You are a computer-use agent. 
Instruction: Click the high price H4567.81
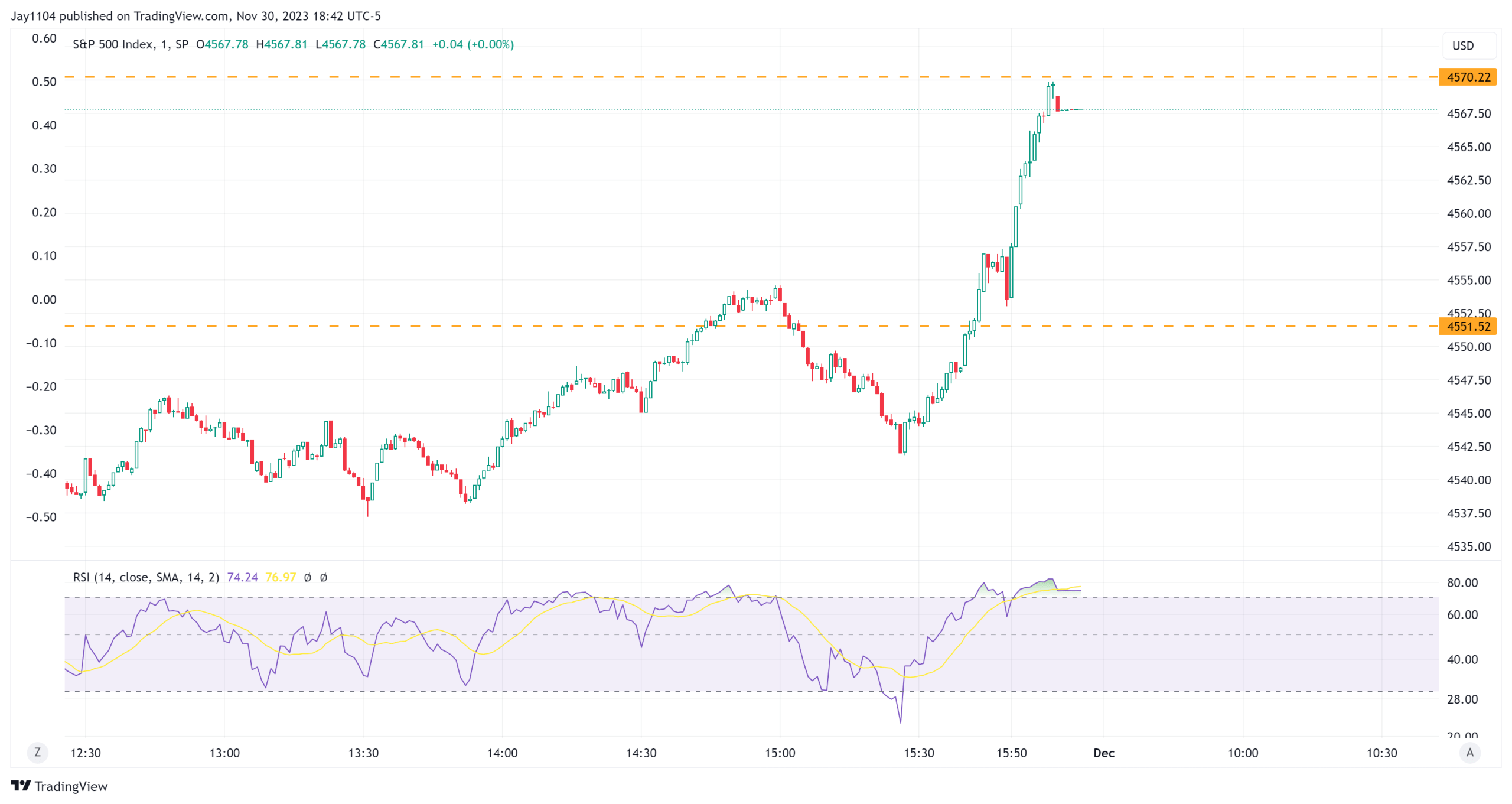(282, 44)
